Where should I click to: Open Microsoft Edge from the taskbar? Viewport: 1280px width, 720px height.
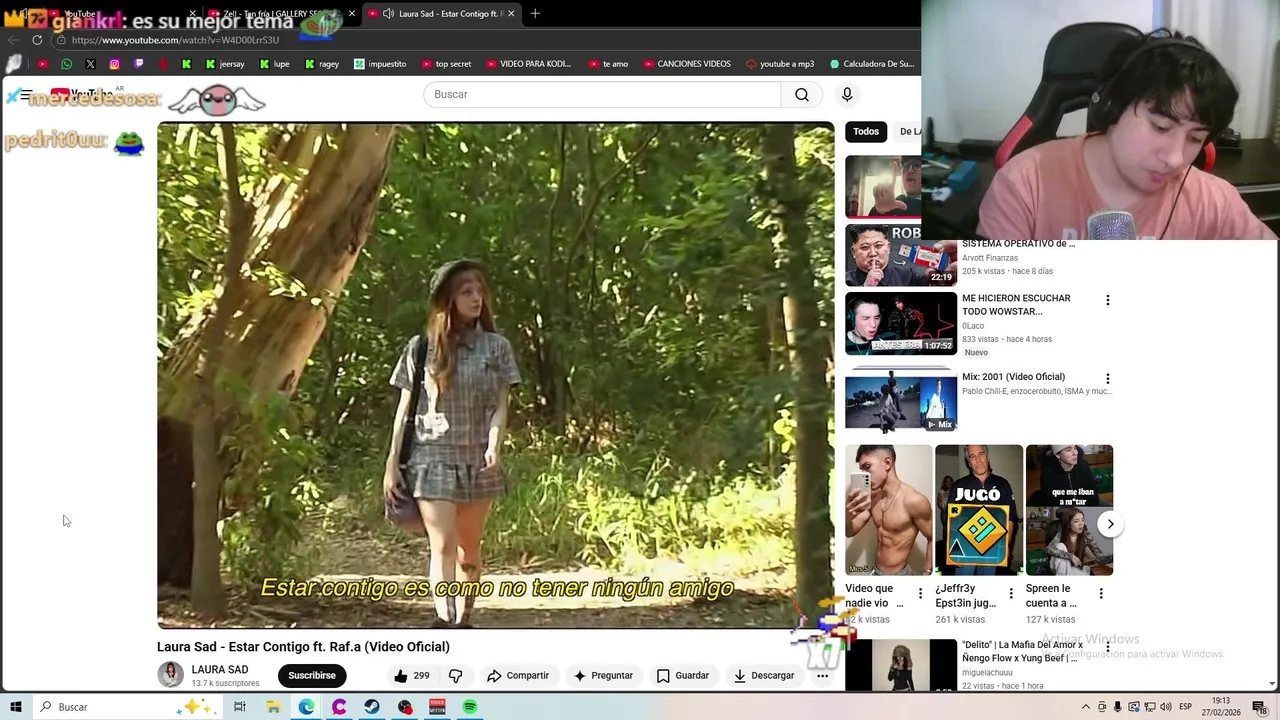[306, 707]
